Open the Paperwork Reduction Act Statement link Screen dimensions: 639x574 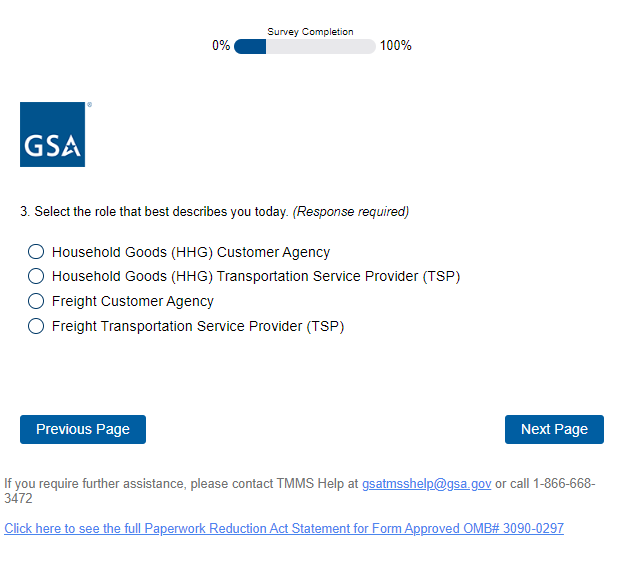(x=283, y=528)
